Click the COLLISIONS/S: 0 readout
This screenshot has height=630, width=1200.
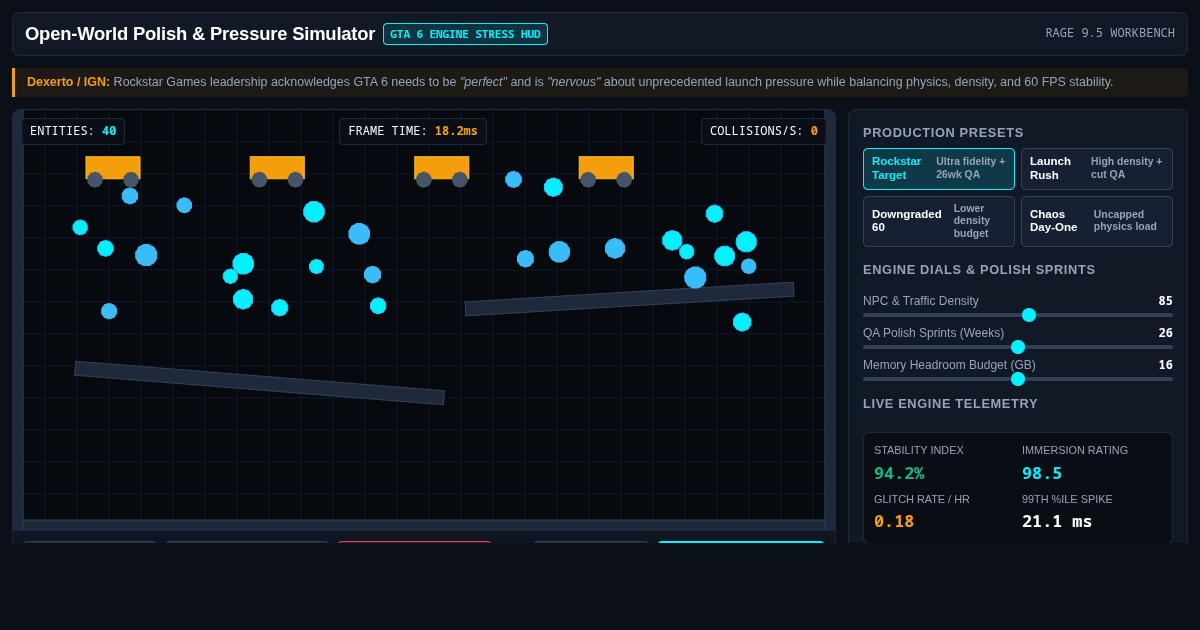point(764,131)
